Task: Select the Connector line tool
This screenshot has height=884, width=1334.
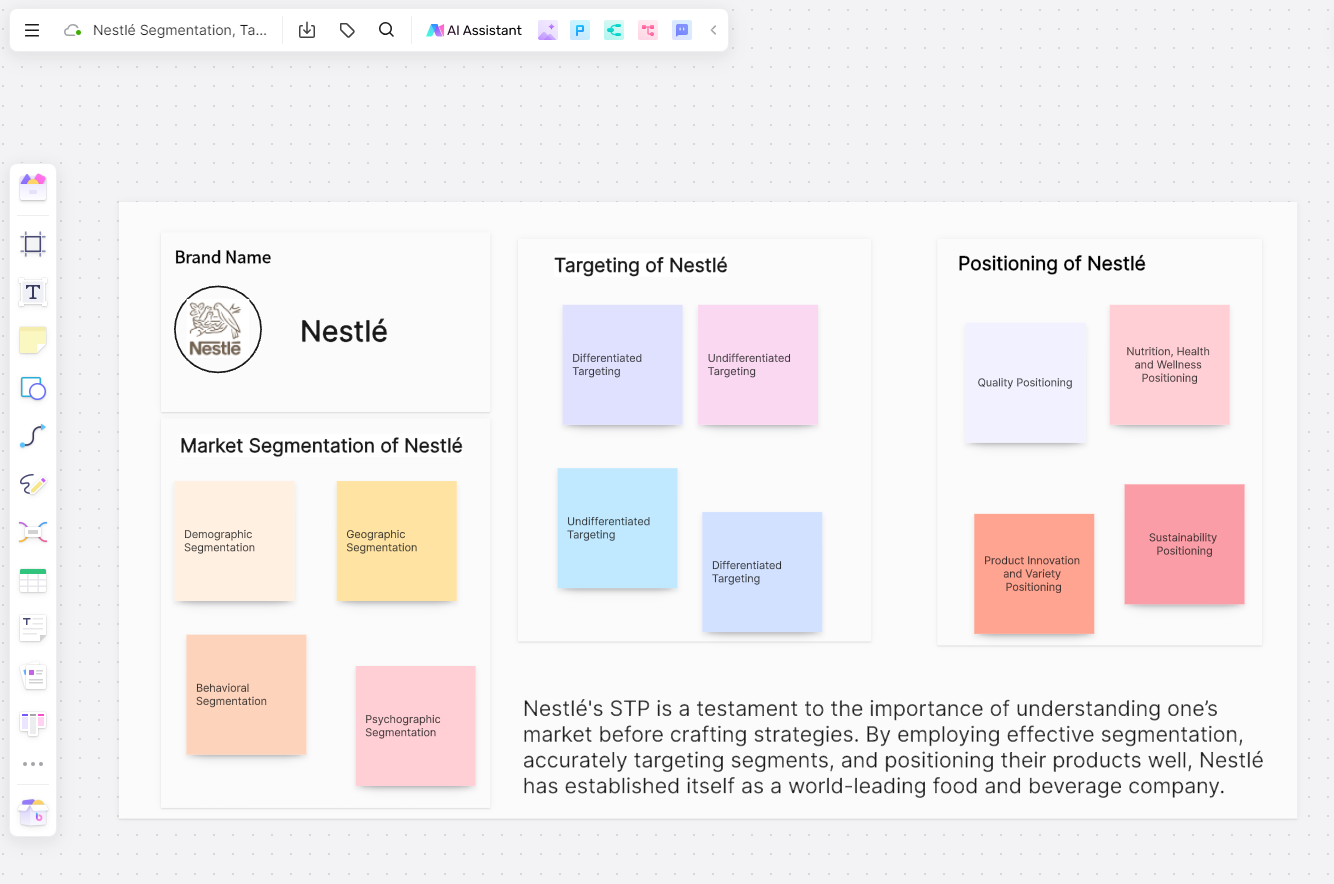Action: pos(33,436)
